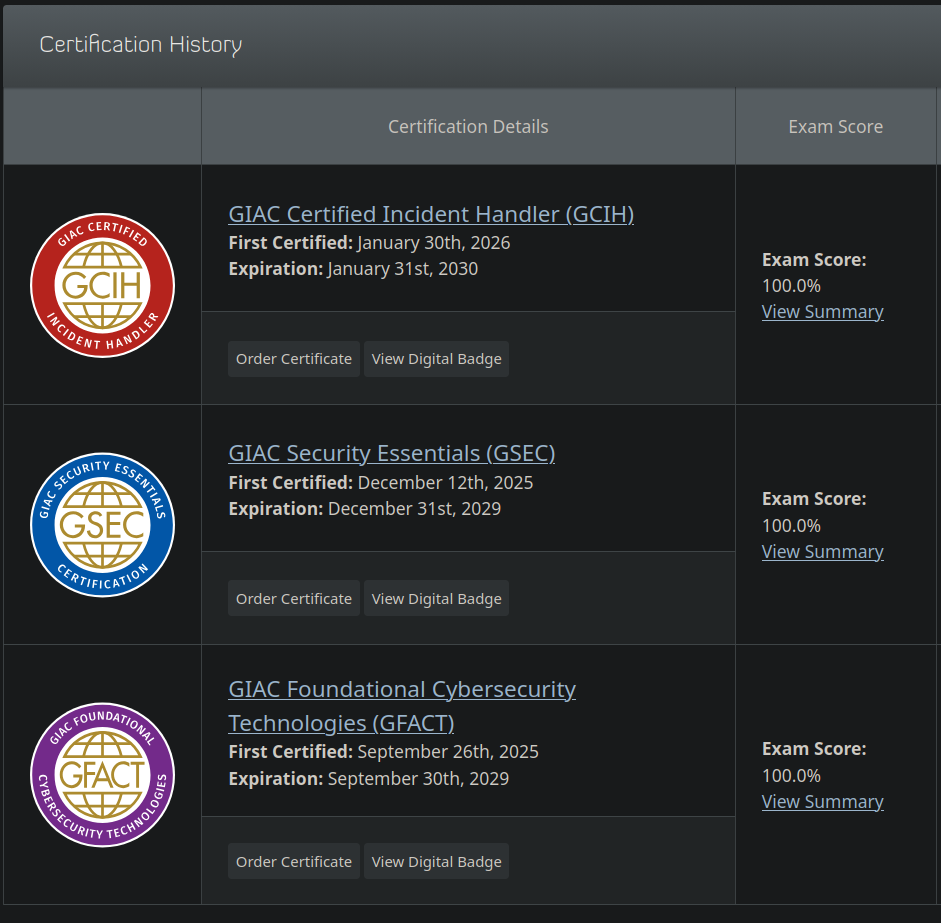Screen dimensions: 941x923
Task: Click the Certification Details column header
Action: (468, 127)
